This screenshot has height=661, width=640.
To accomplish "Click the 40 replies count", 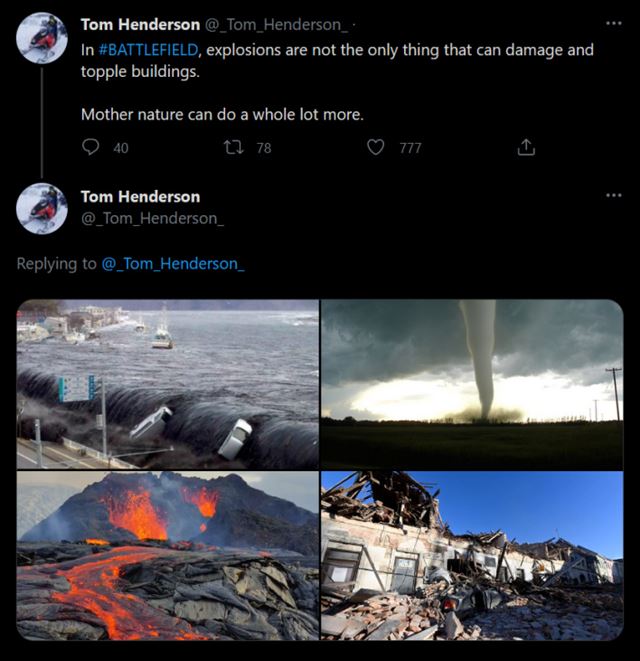I will click(x=121, y=148).
